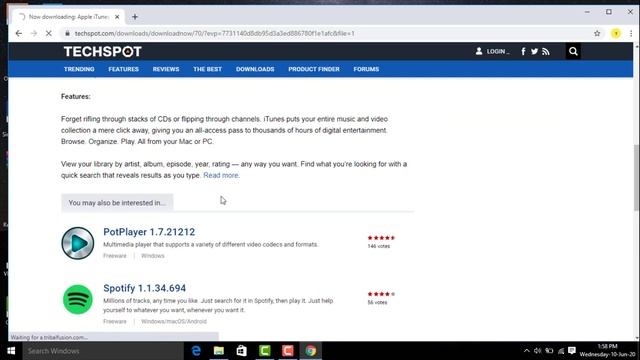View site info via padlock icon
Viewport: 640px width, 360px height.
coord(67,33)
